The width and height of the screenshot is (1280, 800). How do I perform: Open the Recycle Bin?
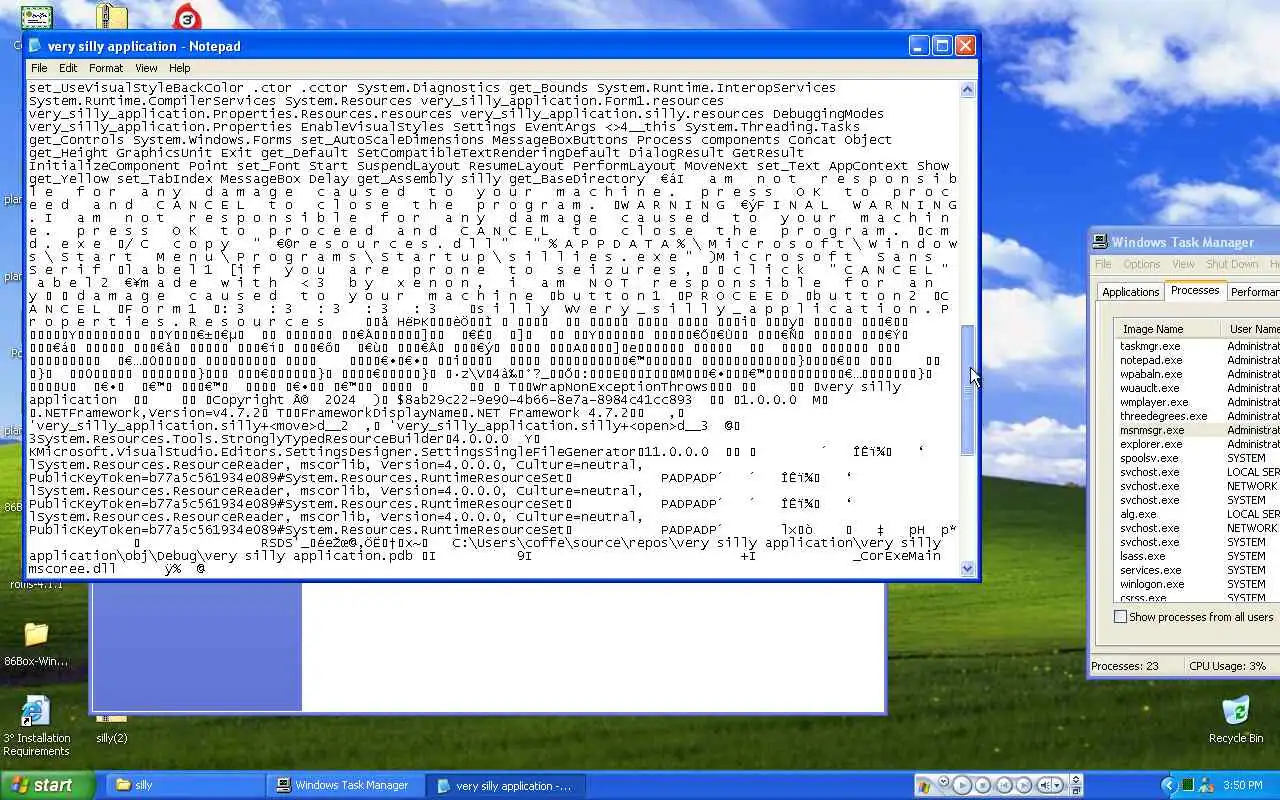[1236, 720]
